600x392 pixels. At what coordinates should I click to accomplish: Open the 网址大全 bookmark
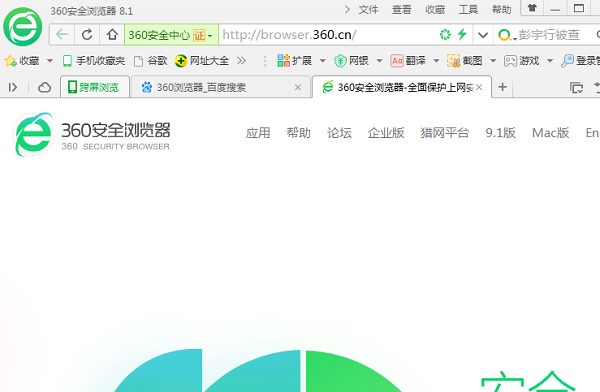tap(202, 60)
